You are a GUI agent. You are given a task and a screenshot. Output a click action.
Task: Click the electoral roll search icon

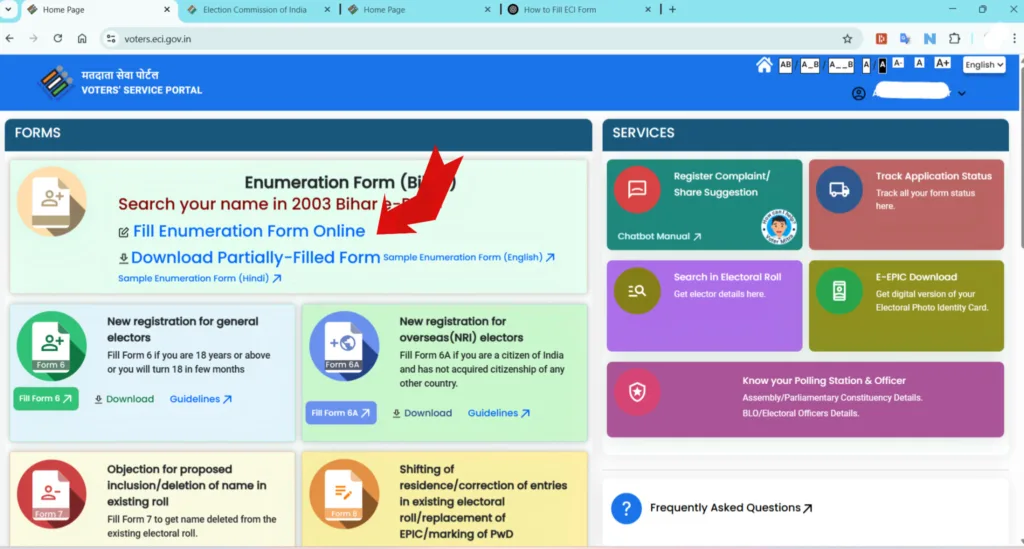(x=637, y=290)
